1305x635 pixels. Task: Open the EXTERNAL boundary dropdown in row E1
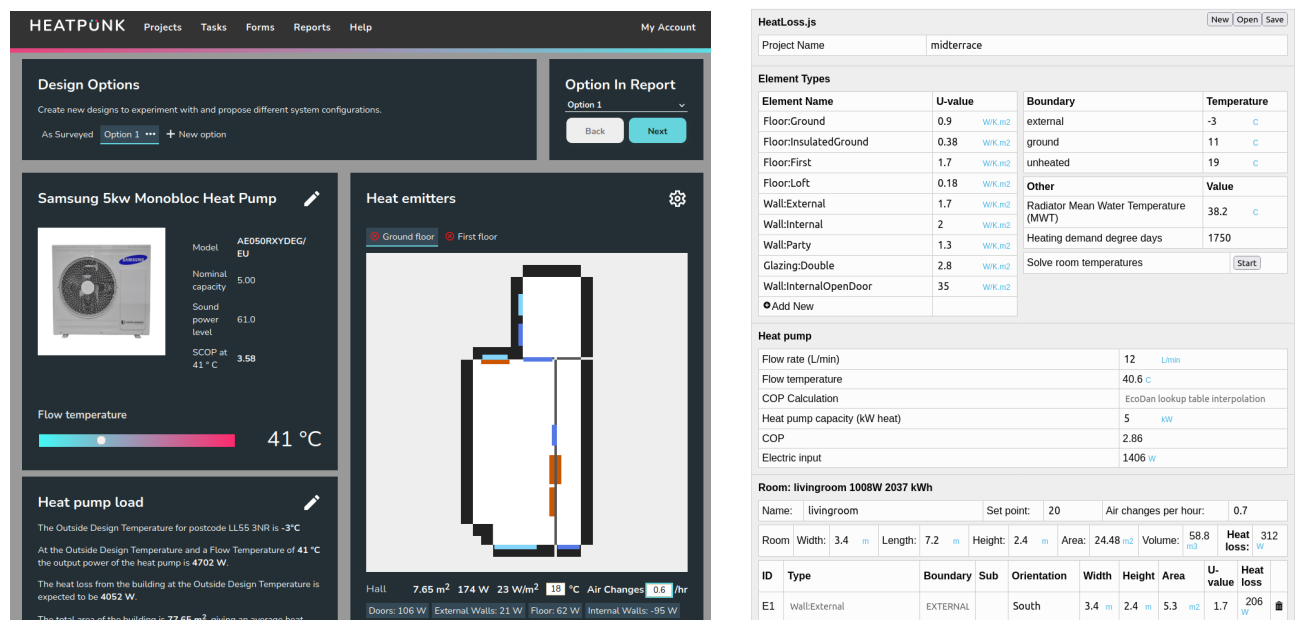pos(947,606)
